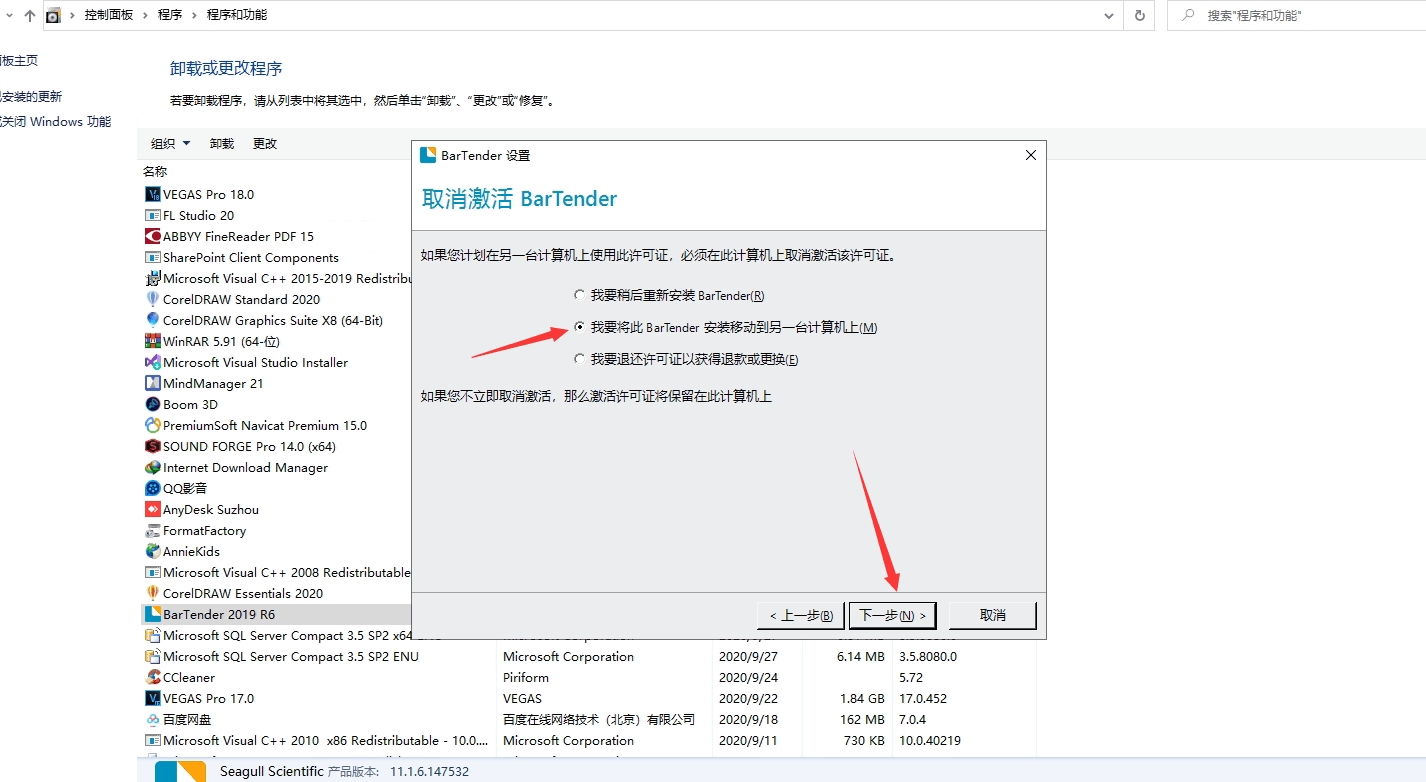The image size is (1426, 782).
Task: Select the SOUND FORGE Pro 14.0 icon
Action: tap(153, 446)
